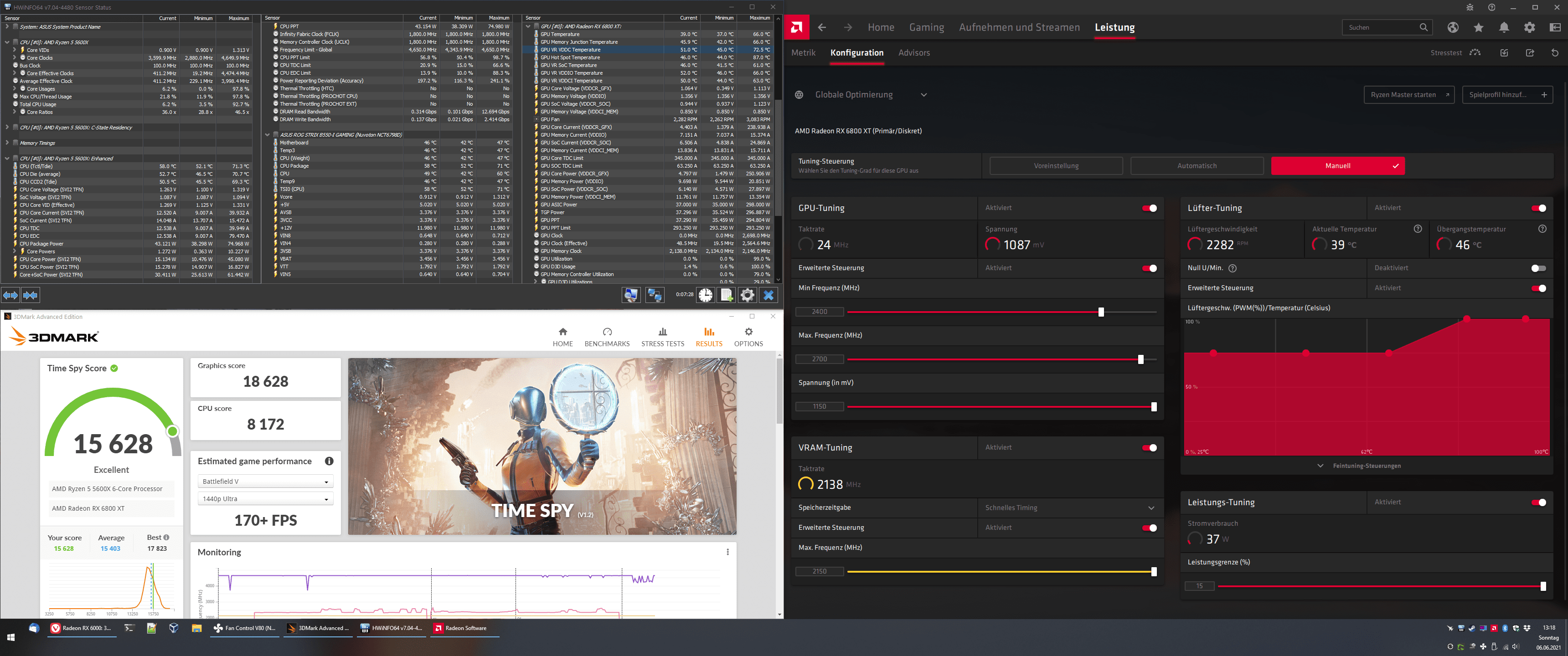This screenshot has width=1568, height=656.
Task: Open the Aufnehmen und Streamen tab
Action: tap(1019, 27)
